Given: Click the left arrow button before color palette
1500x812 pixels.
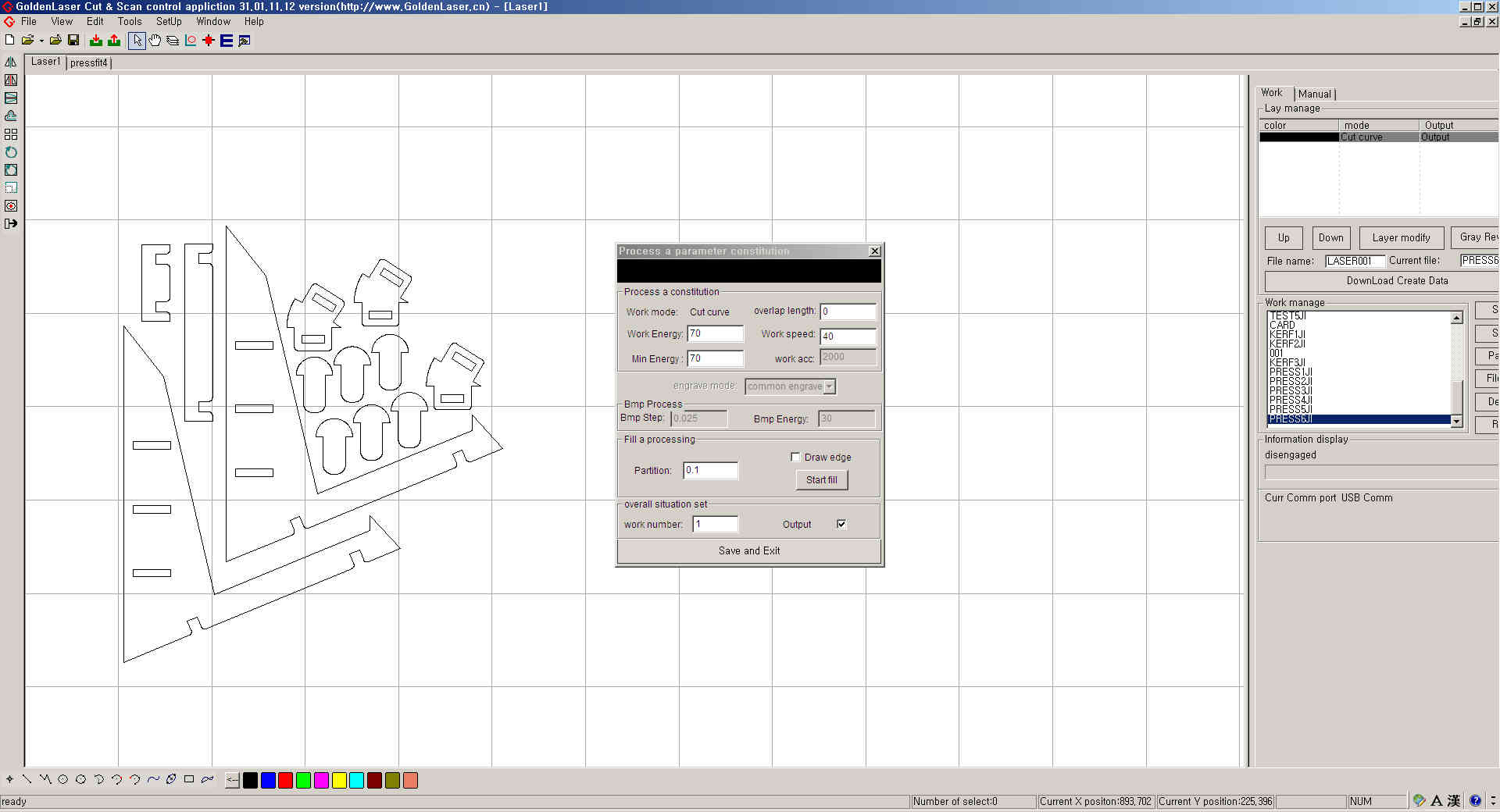Looking at the screenshot, I should [x=232, y=780].
